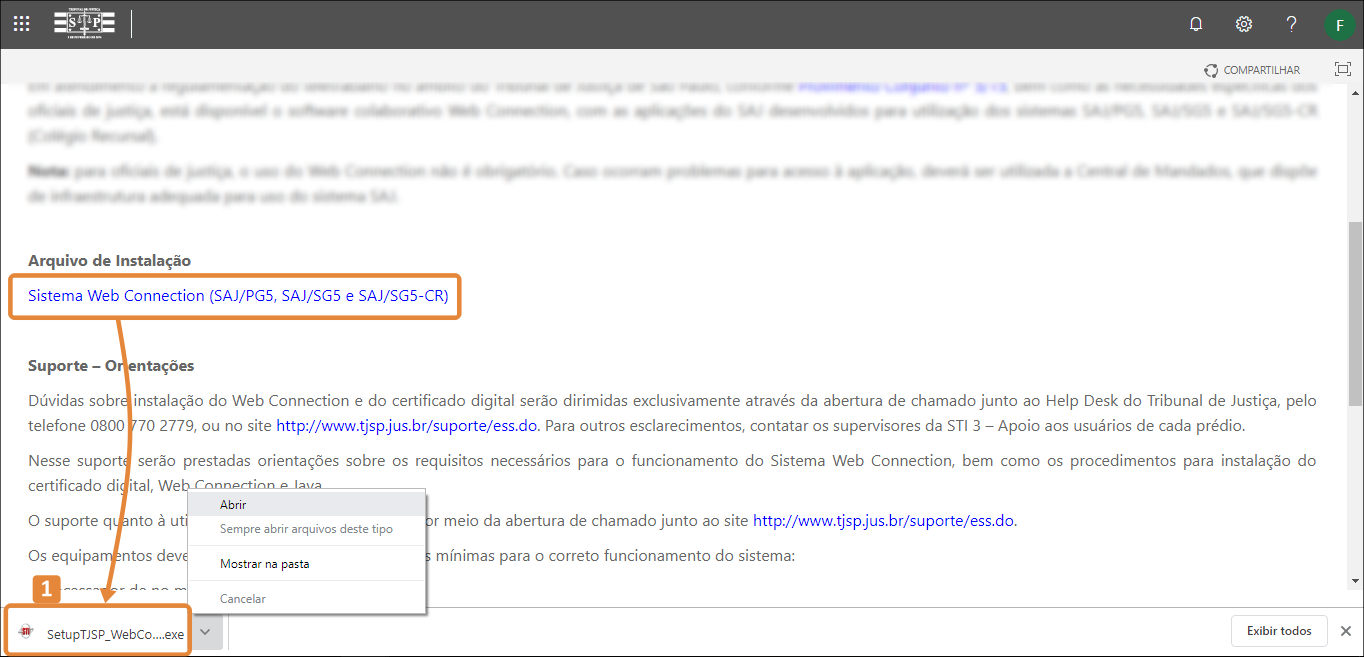Click the scrollbar down arrow
Viewport: 1364px width, 657px height.
tap(1356, 582)
